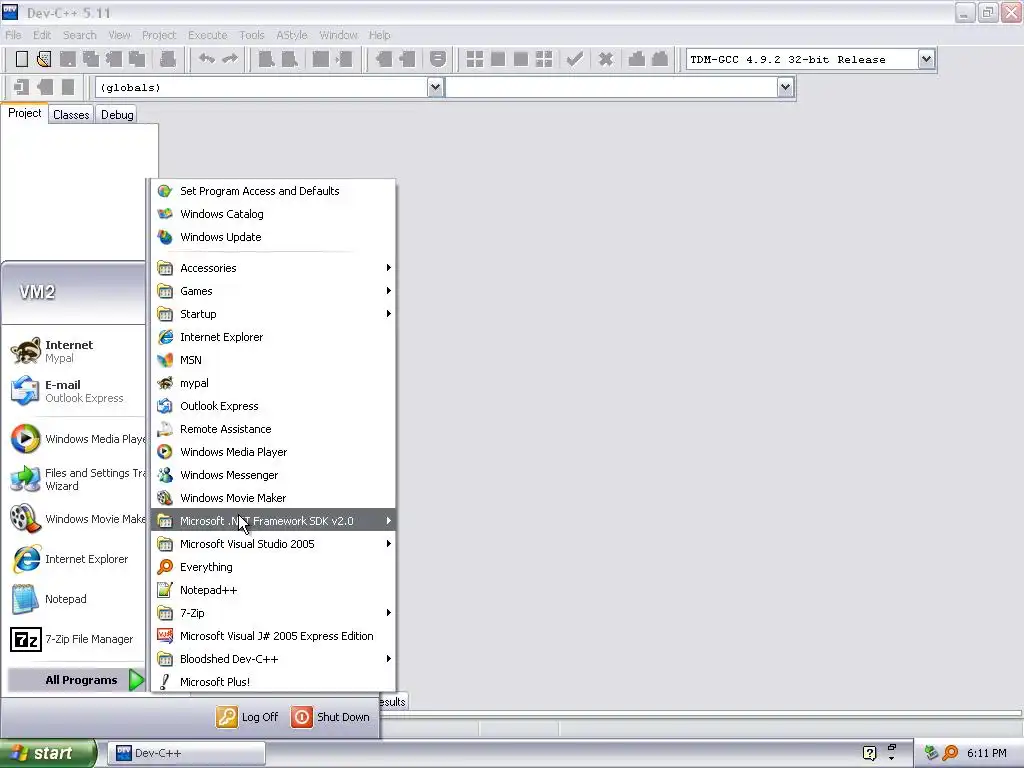Open Files and Settings Transfer Wizard
Screen dimensions: 1024x768
pos(76,479)
